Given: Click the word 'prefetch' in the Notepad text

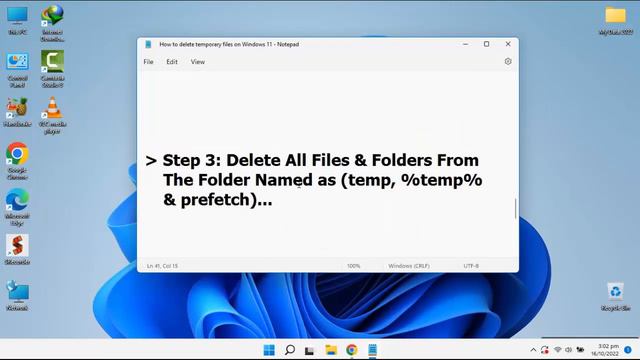Looking at the screenshot, I should point(215,200).
